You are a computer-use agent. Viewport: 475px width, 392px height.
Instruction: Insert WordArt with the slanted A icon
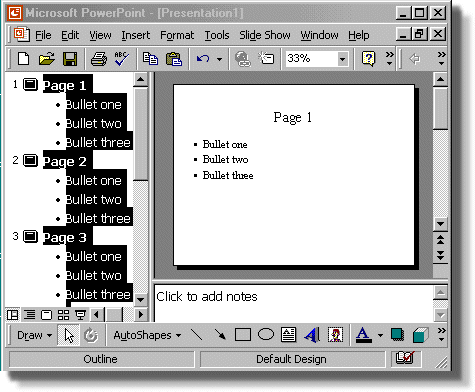click(x=312, y=335)
